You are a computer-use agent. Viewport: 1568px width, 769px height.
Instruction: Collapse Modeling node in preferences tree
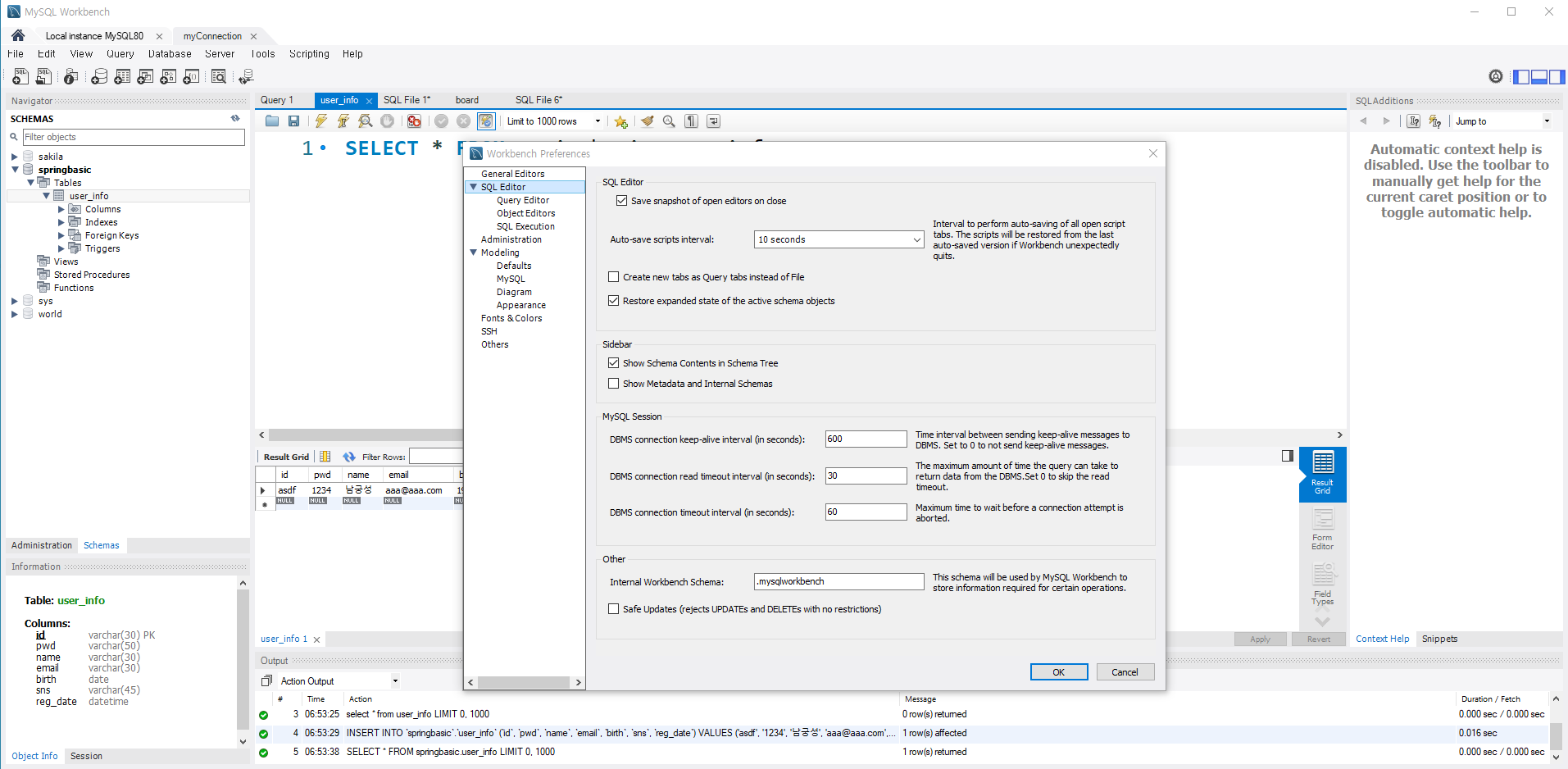473,253
